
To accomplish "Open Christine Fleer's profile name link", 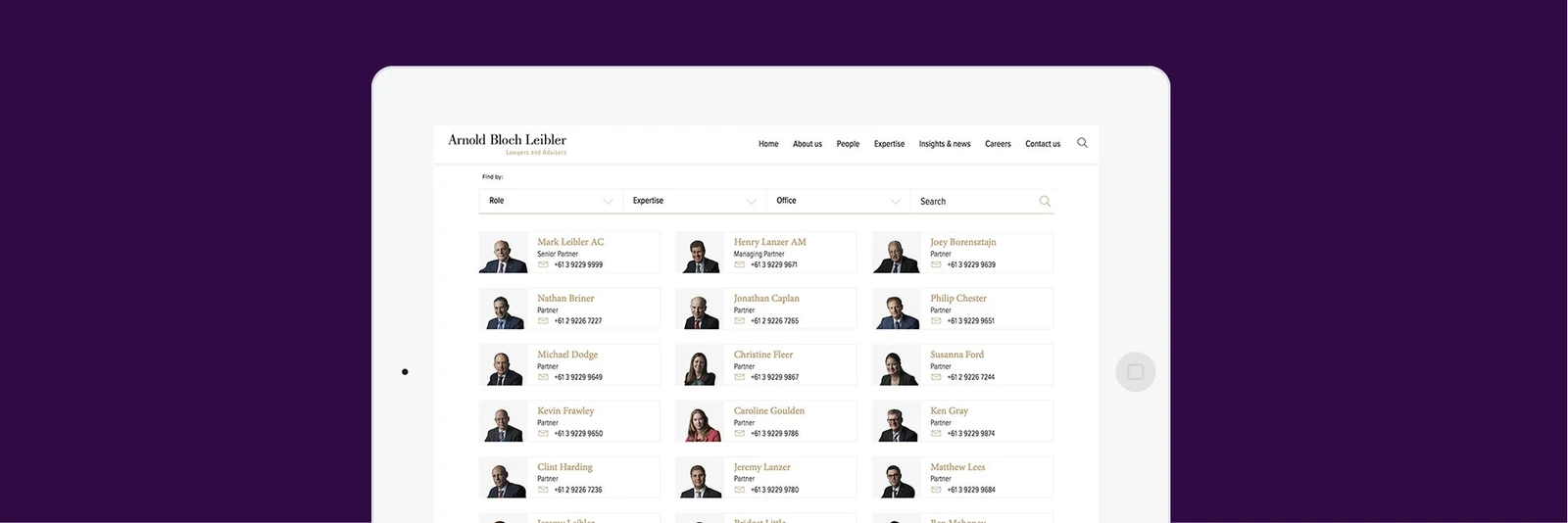I will [763, 355].
